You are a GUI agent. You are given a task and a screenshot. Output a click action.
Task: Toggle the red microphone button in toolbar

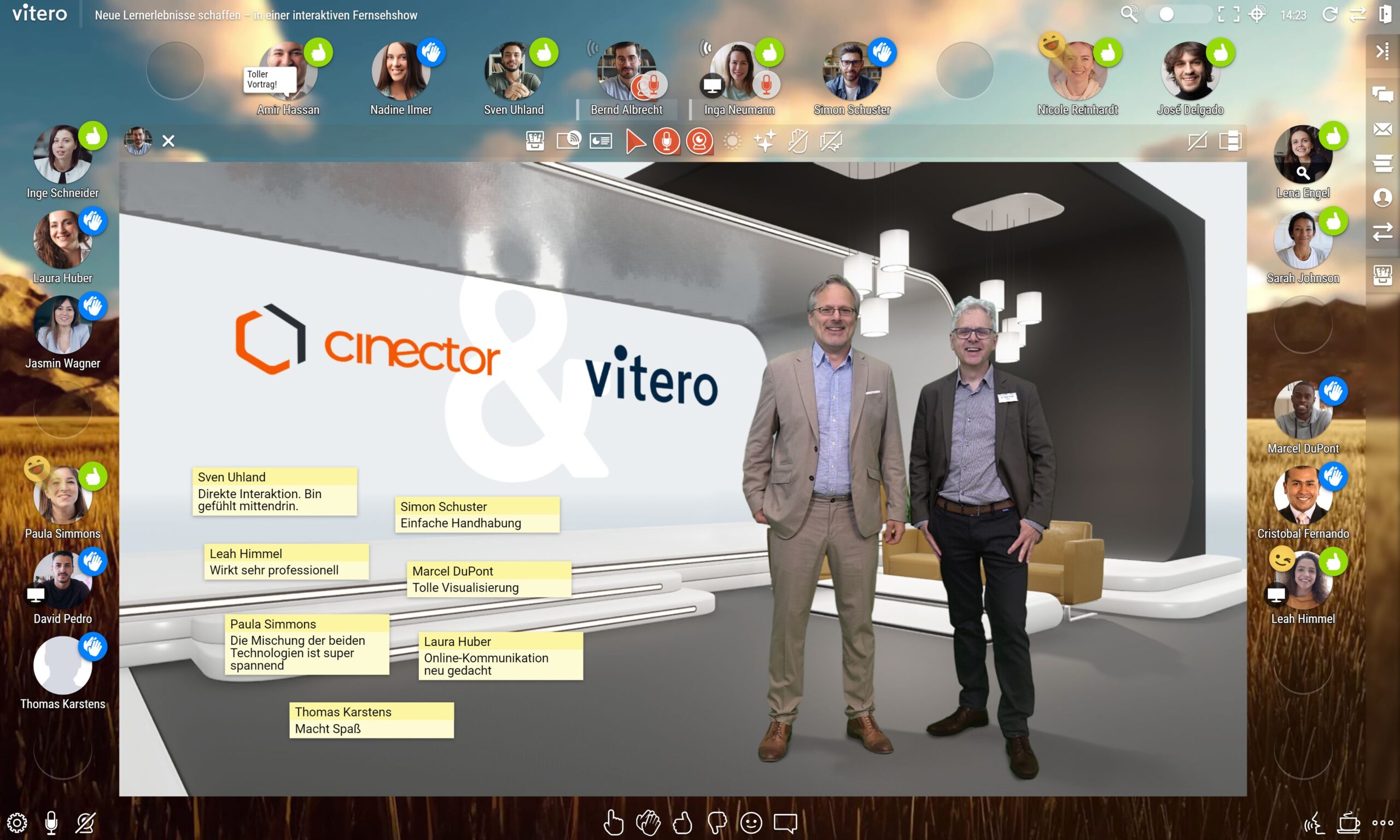pos(667,141)
